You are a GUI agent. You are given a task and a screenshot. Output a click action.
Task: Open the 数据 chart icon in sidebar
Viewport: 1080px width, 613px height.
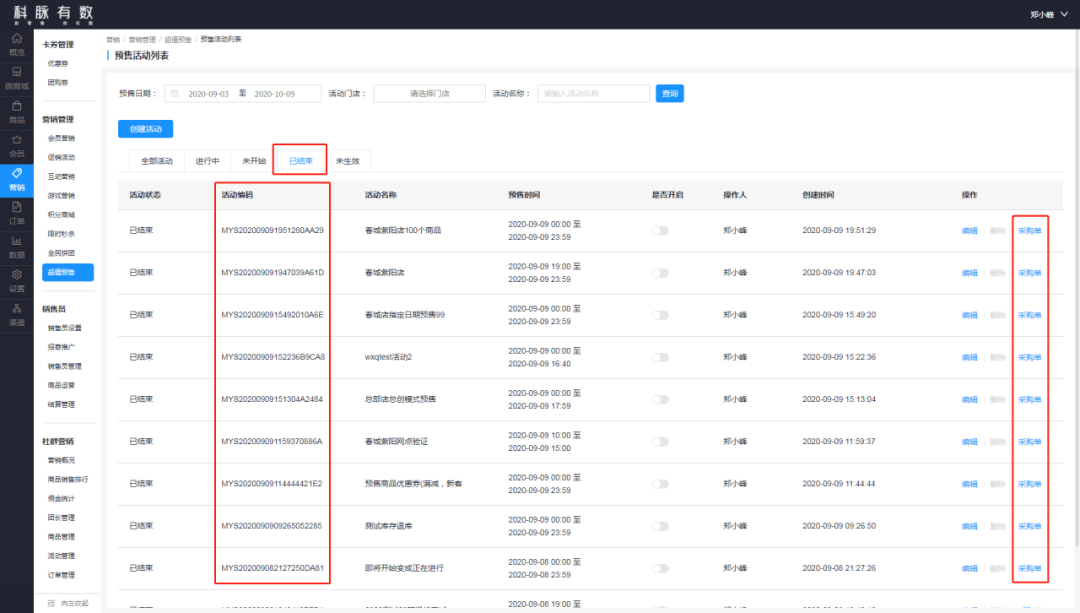click(x=17, y=241)
